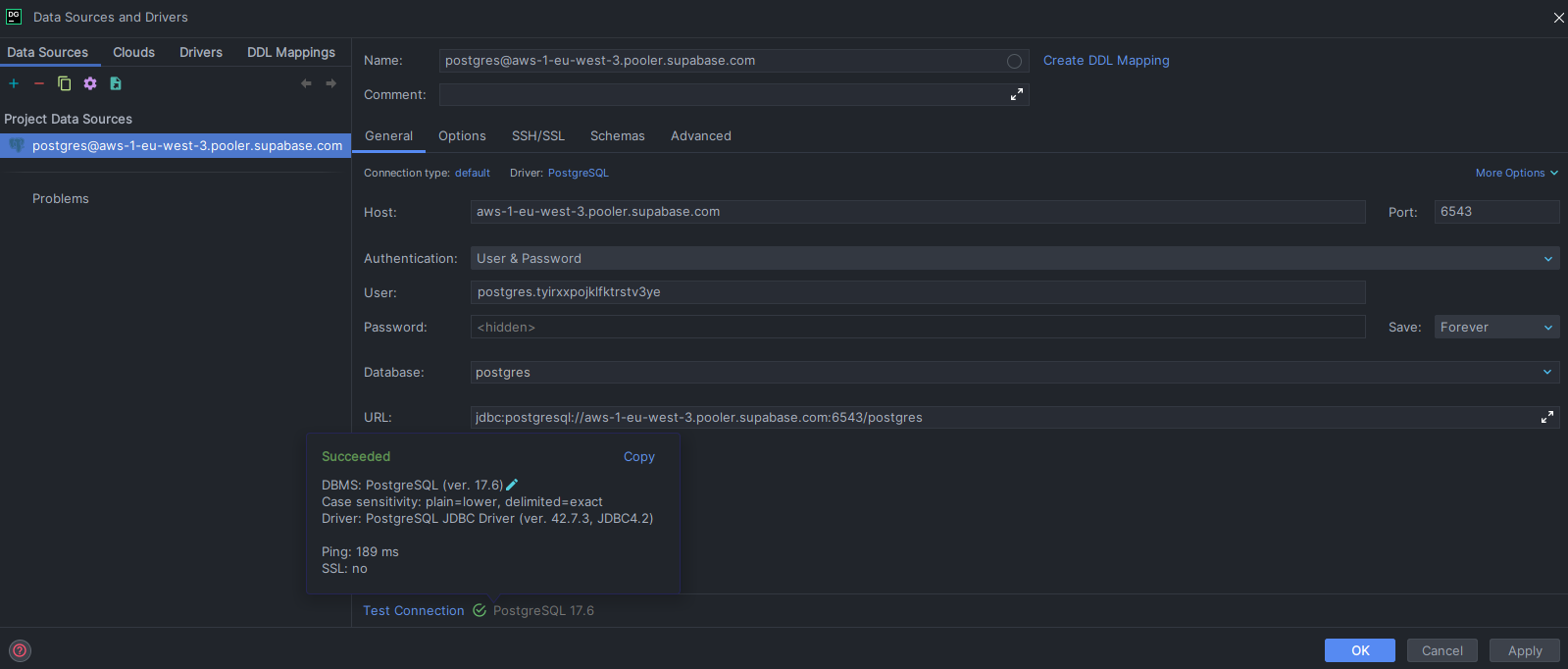1568x669 pixels.
Task: Open the Options tab
Action: [462, 135]
